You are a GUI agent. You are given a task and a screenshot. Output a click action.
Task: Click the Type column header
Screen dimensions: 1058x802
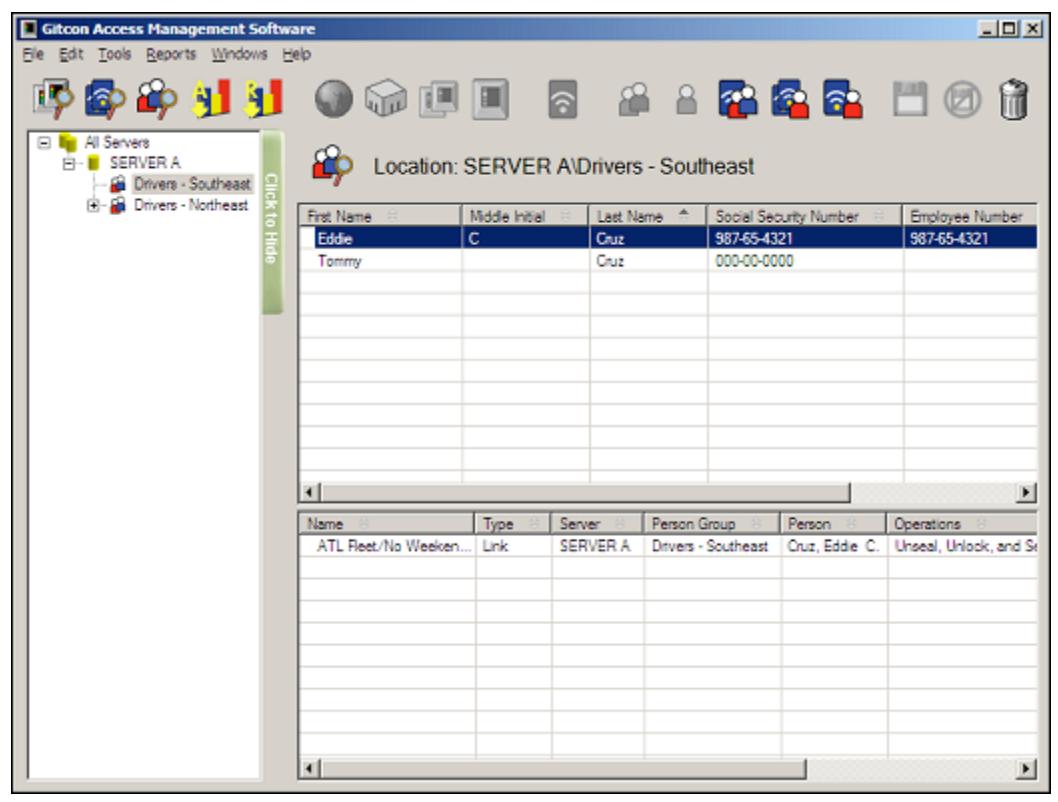[513, 523]
